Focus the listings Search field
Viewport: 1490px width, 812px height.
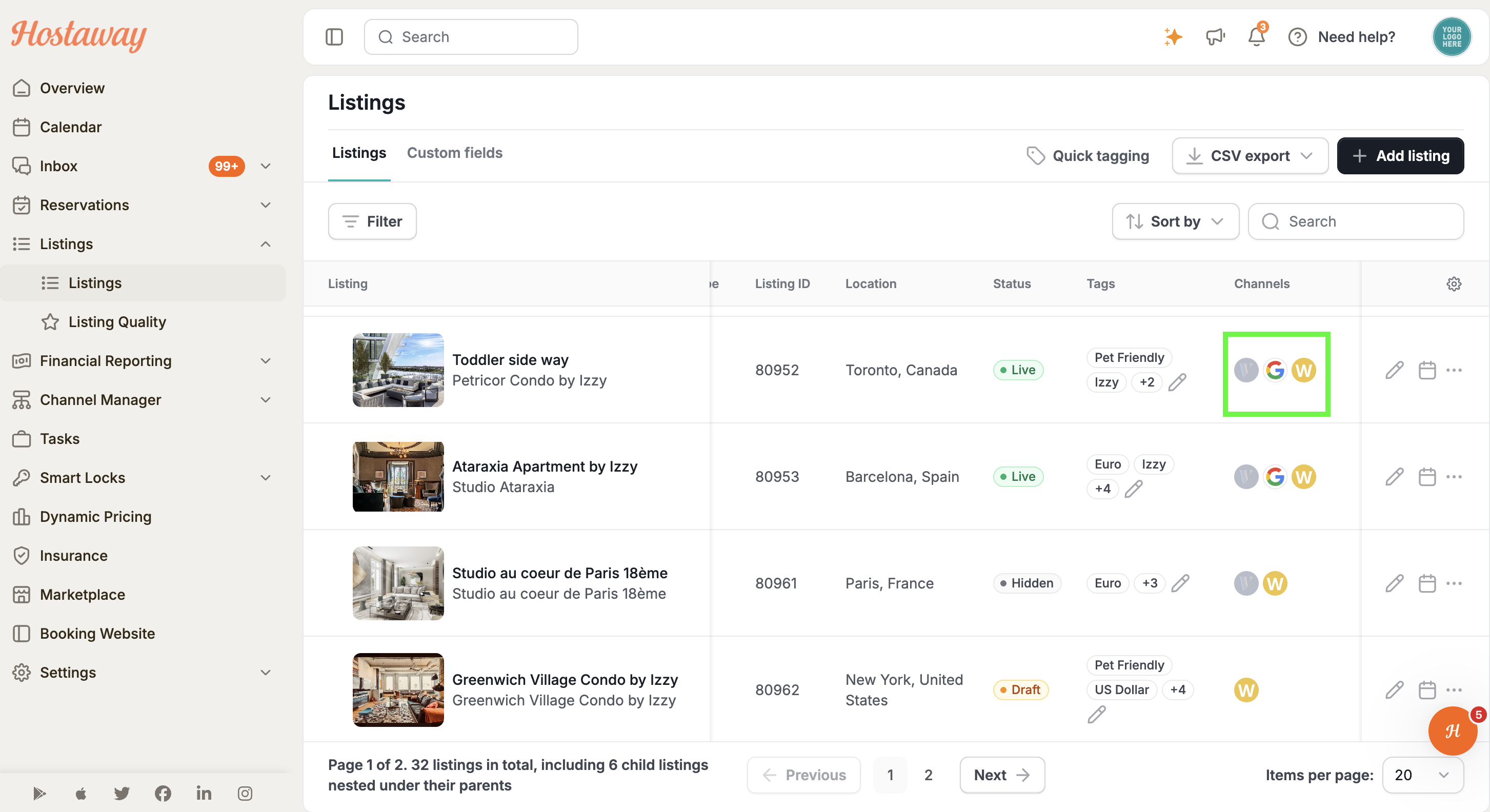coord(1355,221)
